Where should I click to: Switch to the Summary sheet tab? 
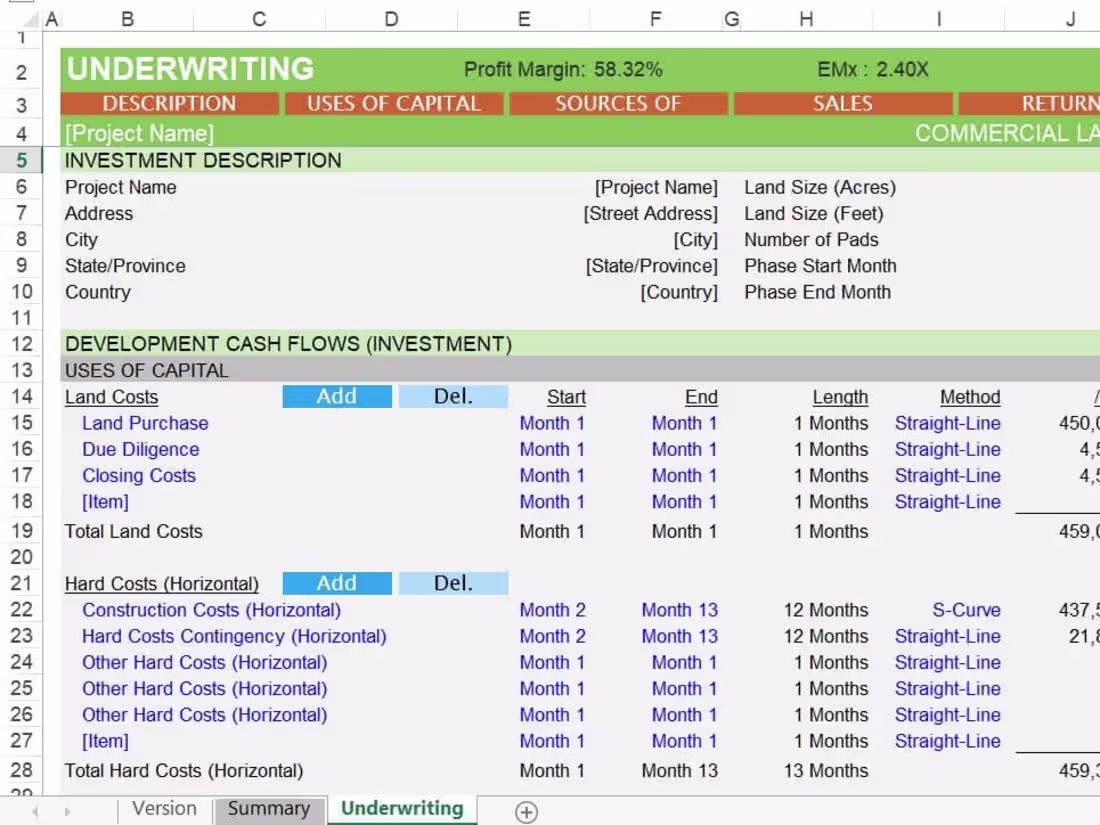(x=269, y=808)
